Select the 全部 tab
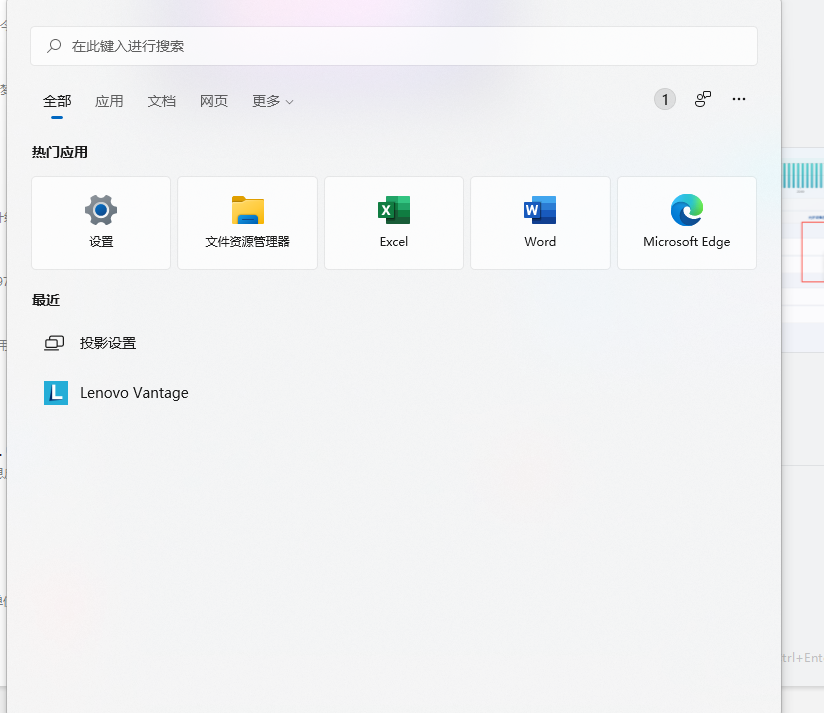This screenshot has height=713, width=824. (57, 101)
